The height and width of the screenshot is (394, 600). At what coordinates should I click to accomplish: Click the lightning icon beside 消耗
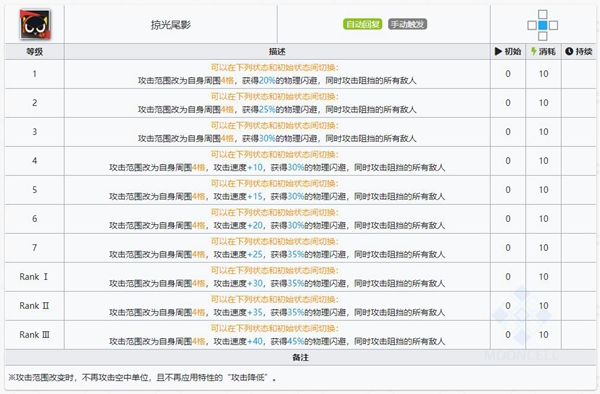[x=533, y=51]
